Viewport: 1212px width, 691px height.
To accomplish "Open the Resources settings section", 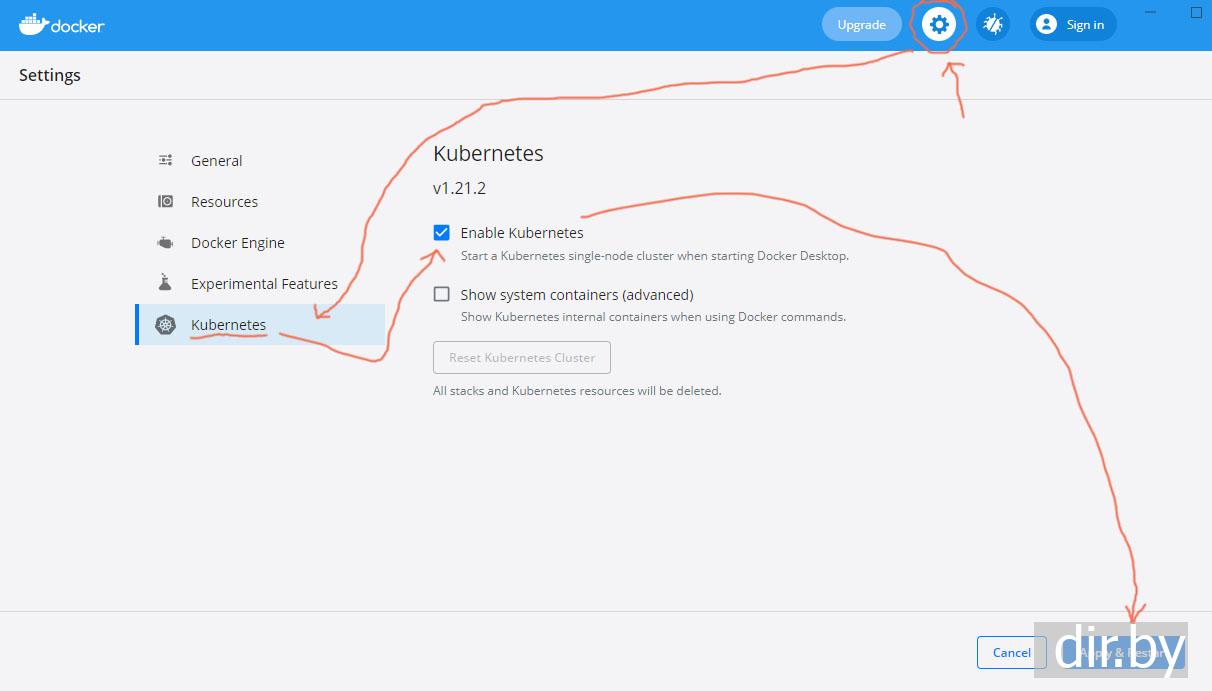I will pos(260,201).
